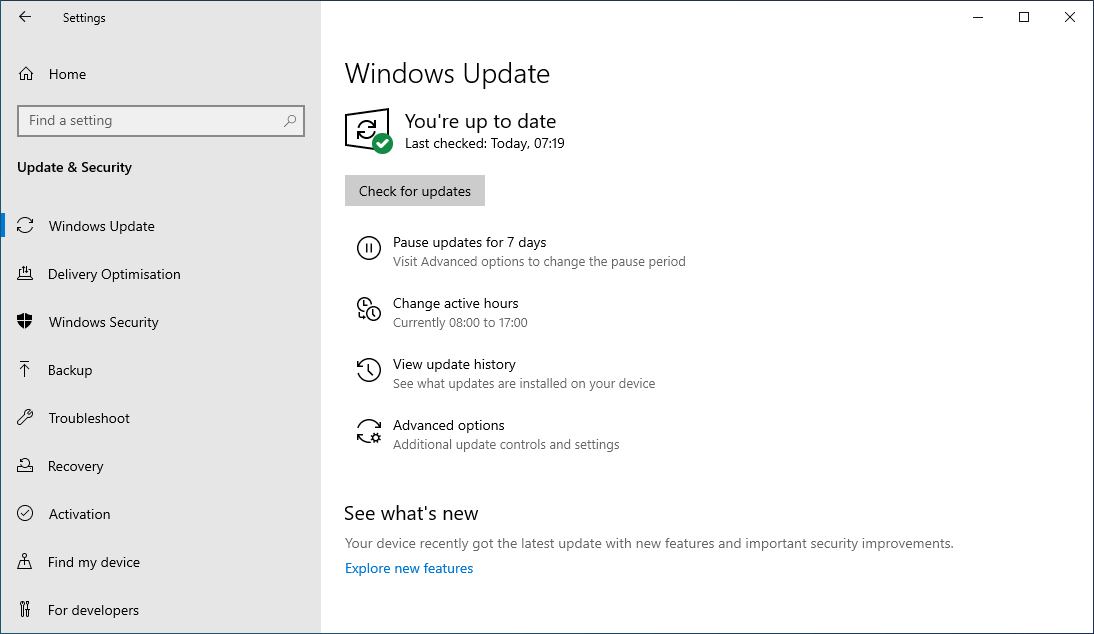Go back using the arrow icon
The width and height of the screenshot is (1094, 634).
point(25,17)
